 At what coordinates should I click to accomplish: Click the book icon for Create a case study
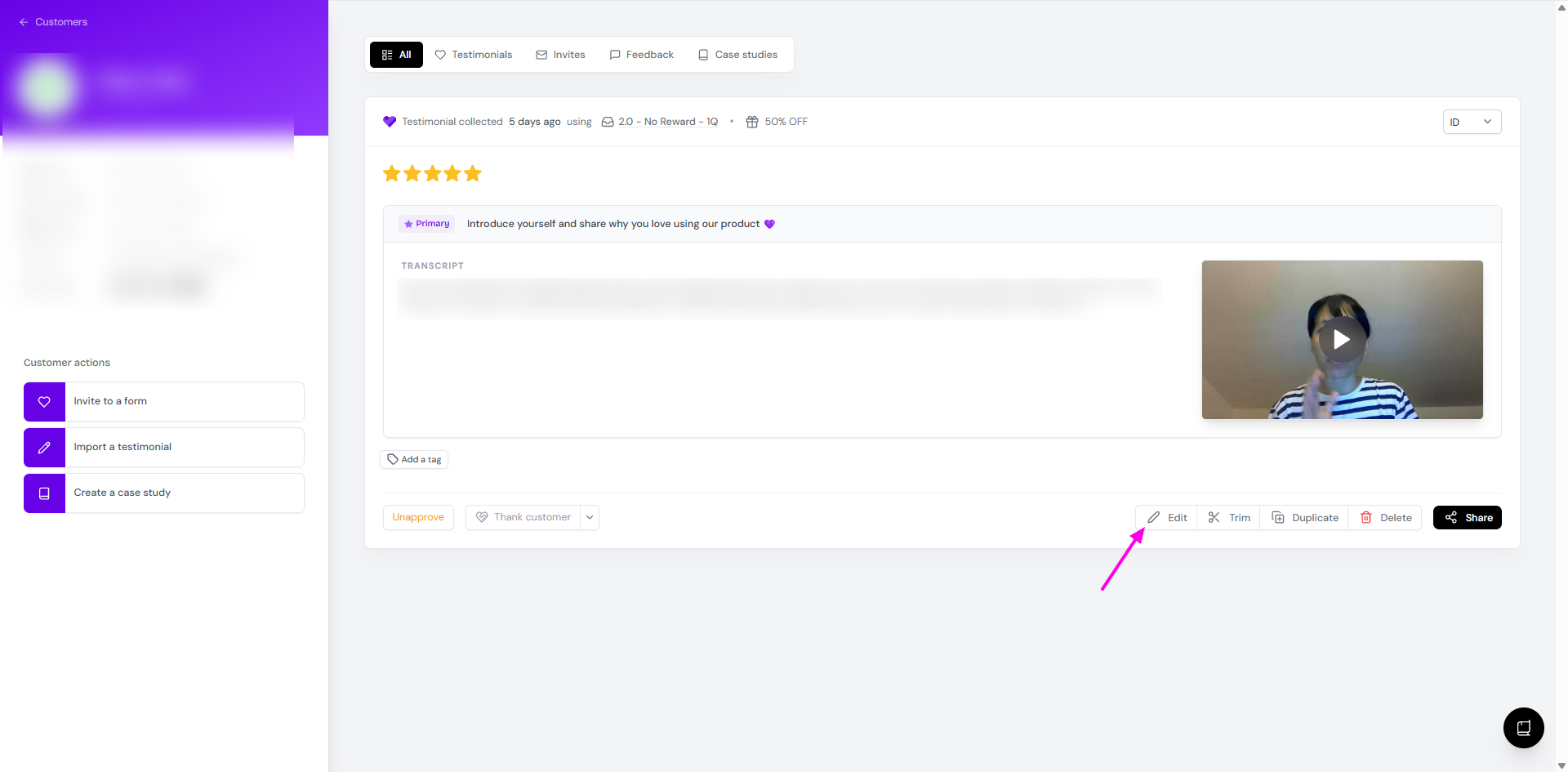pos(44,493)
